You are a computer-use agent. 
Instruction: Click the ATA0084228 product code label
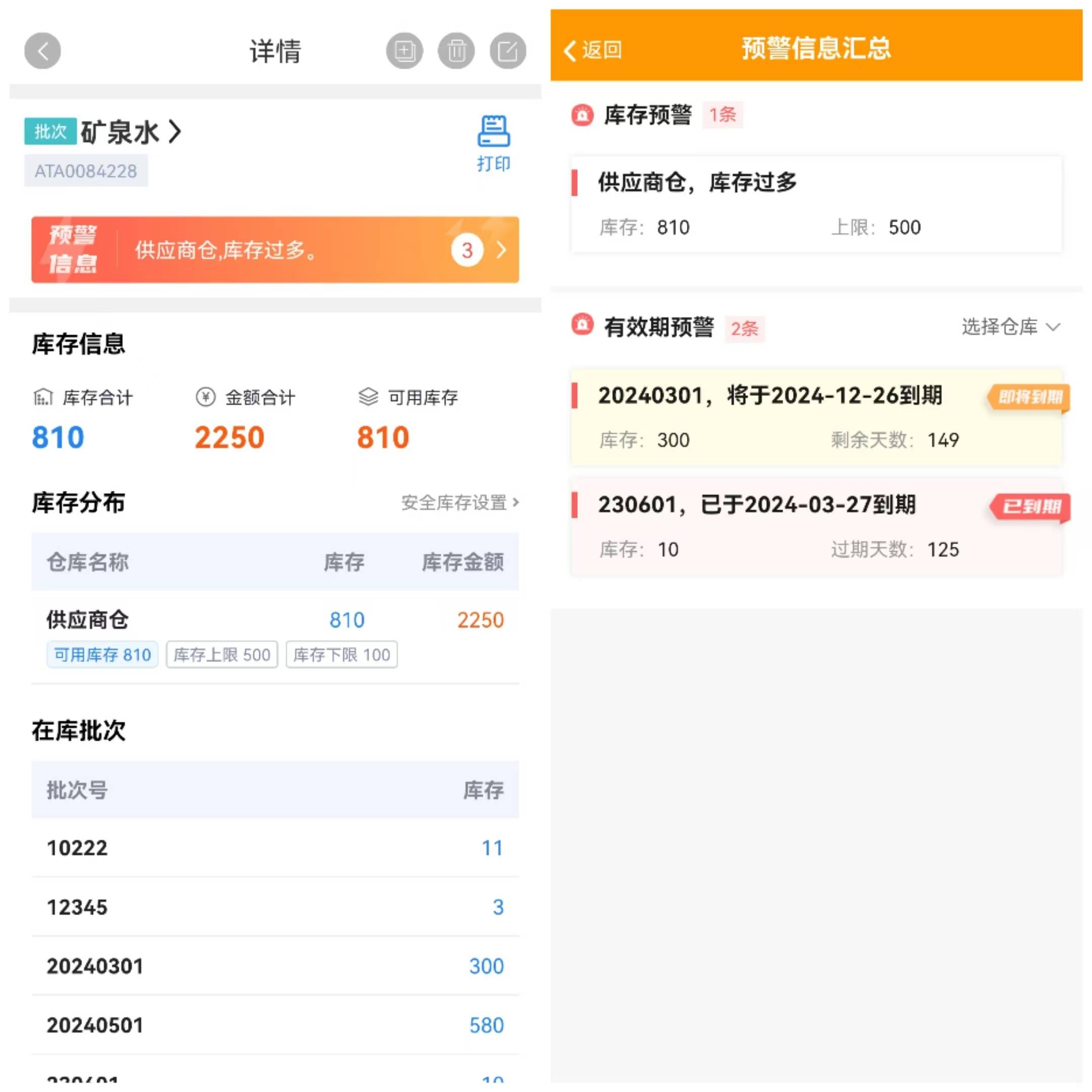coord(86,171)
